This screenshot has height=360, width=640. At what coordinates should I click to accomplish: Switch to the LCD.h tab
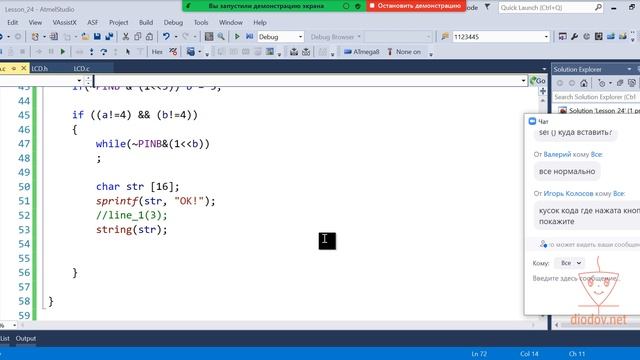point(40,69)
